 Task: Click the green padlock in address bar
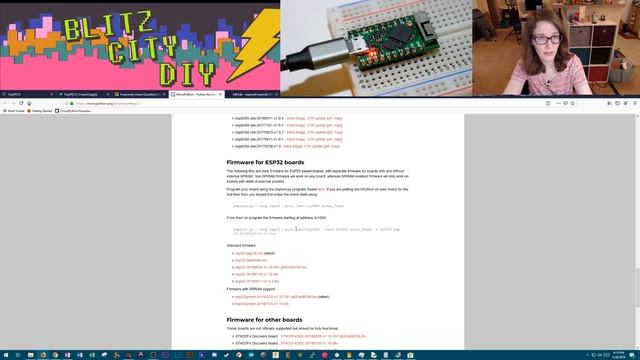pyautogui.click(x=72, y=104)
